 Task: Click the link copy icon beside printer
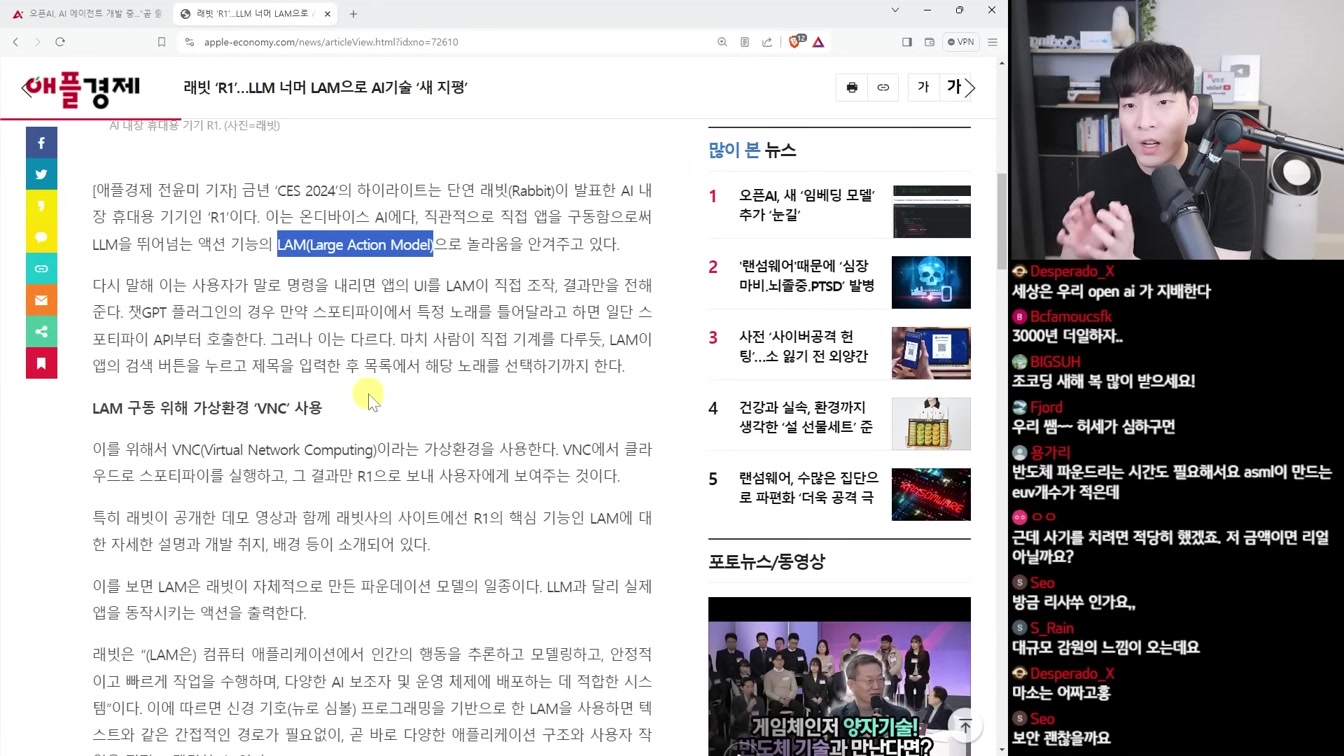[883, 88]
